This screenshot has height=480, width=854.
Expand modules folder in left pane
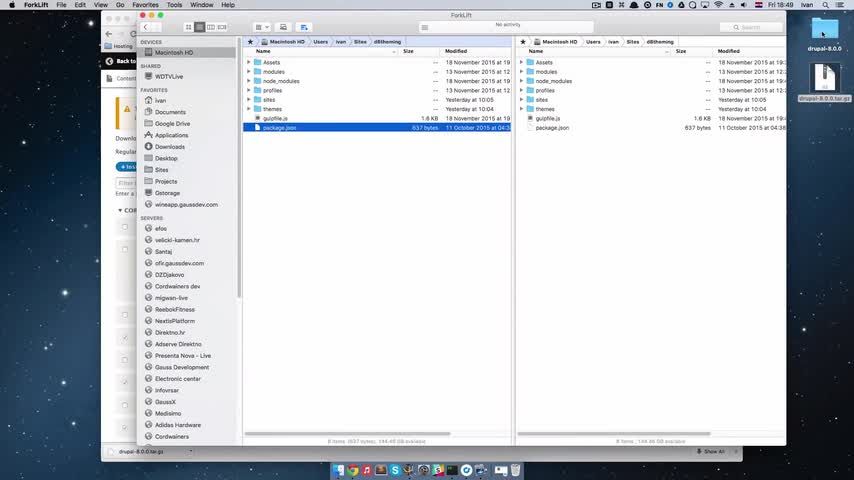pos(249,72)
